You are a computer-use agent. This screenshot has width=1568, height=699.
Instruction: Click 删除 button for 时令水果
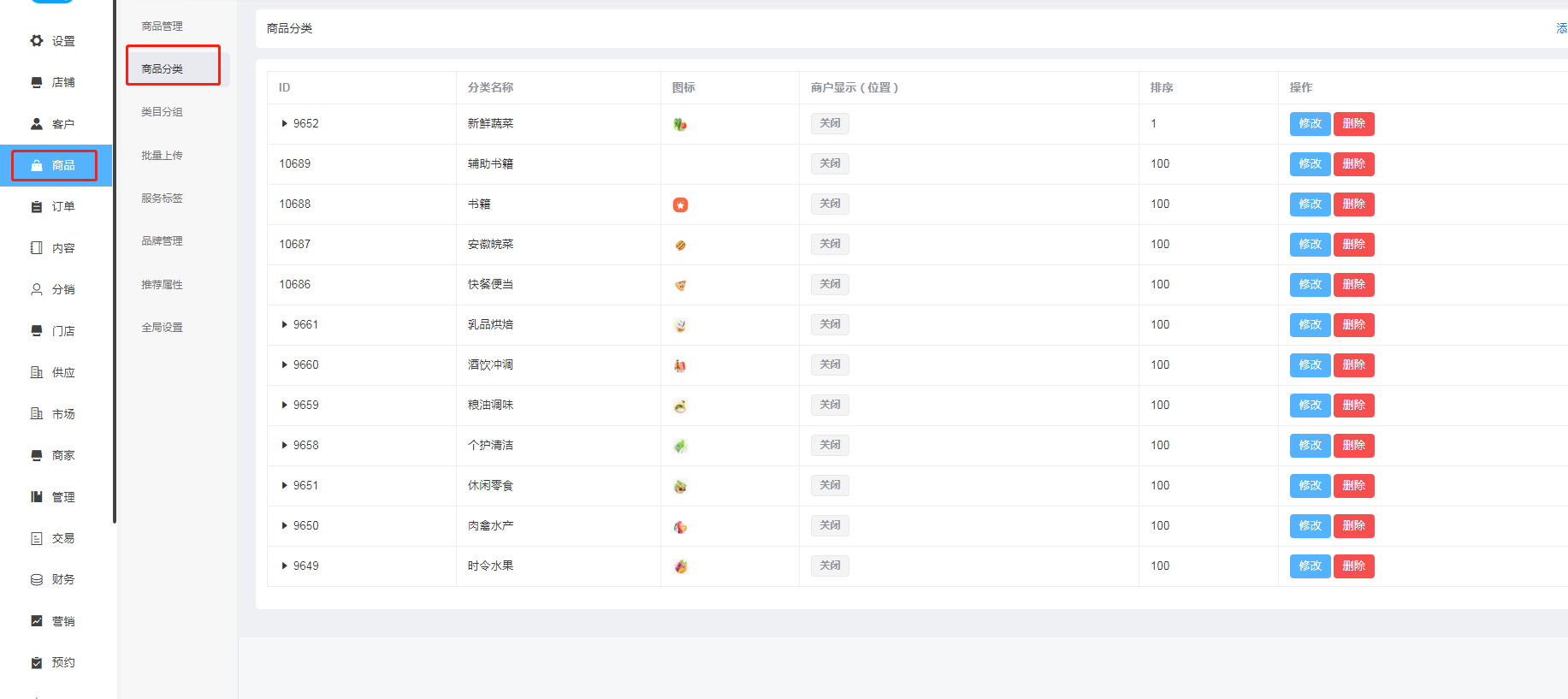pos(1353,566)
